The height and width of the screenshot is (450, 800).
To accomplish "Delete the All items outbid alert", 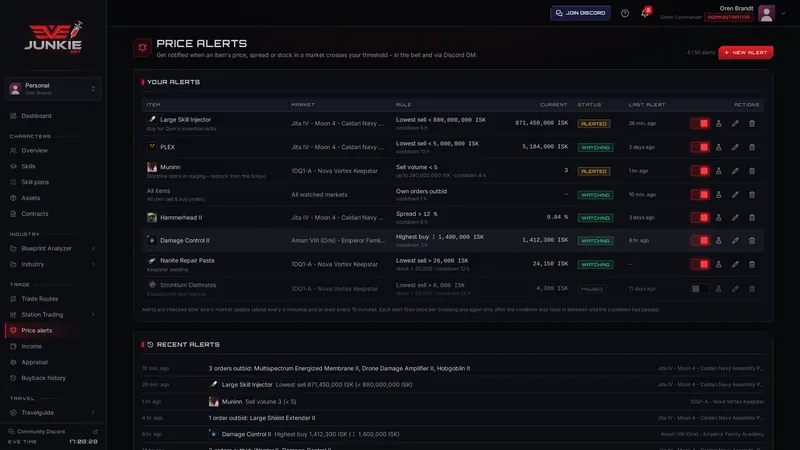I will tap(752, 194).
